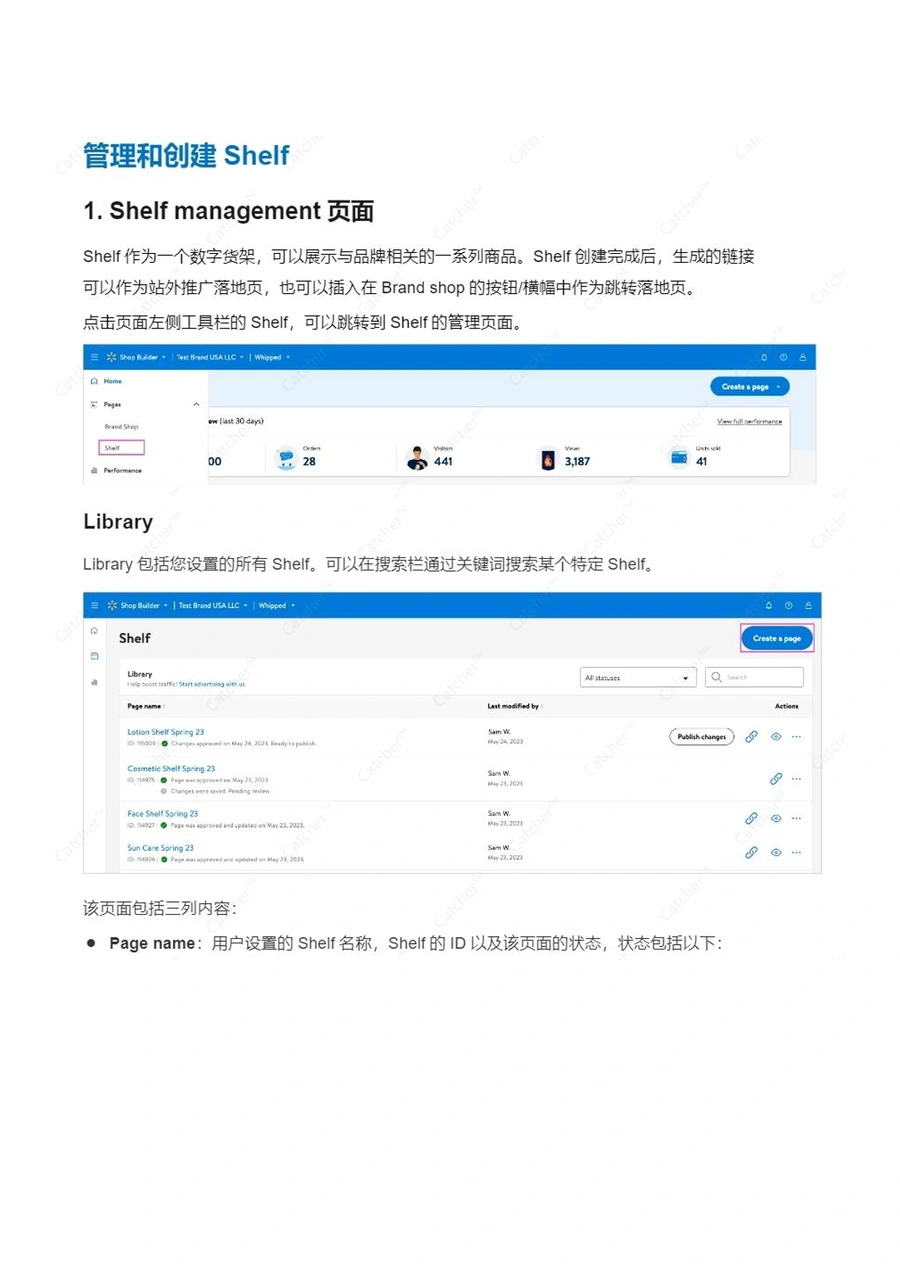
Task: Click the Units sold icon
Action: click(x=679, y=458)
